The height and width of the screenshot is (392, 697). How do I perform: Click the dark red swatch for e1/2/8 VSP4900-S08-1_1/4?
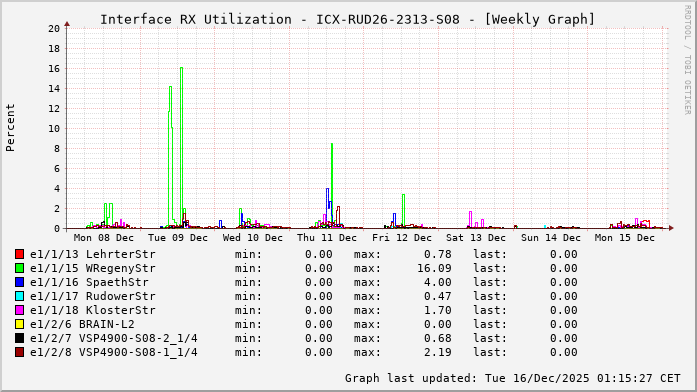click(x=19, y=352)
